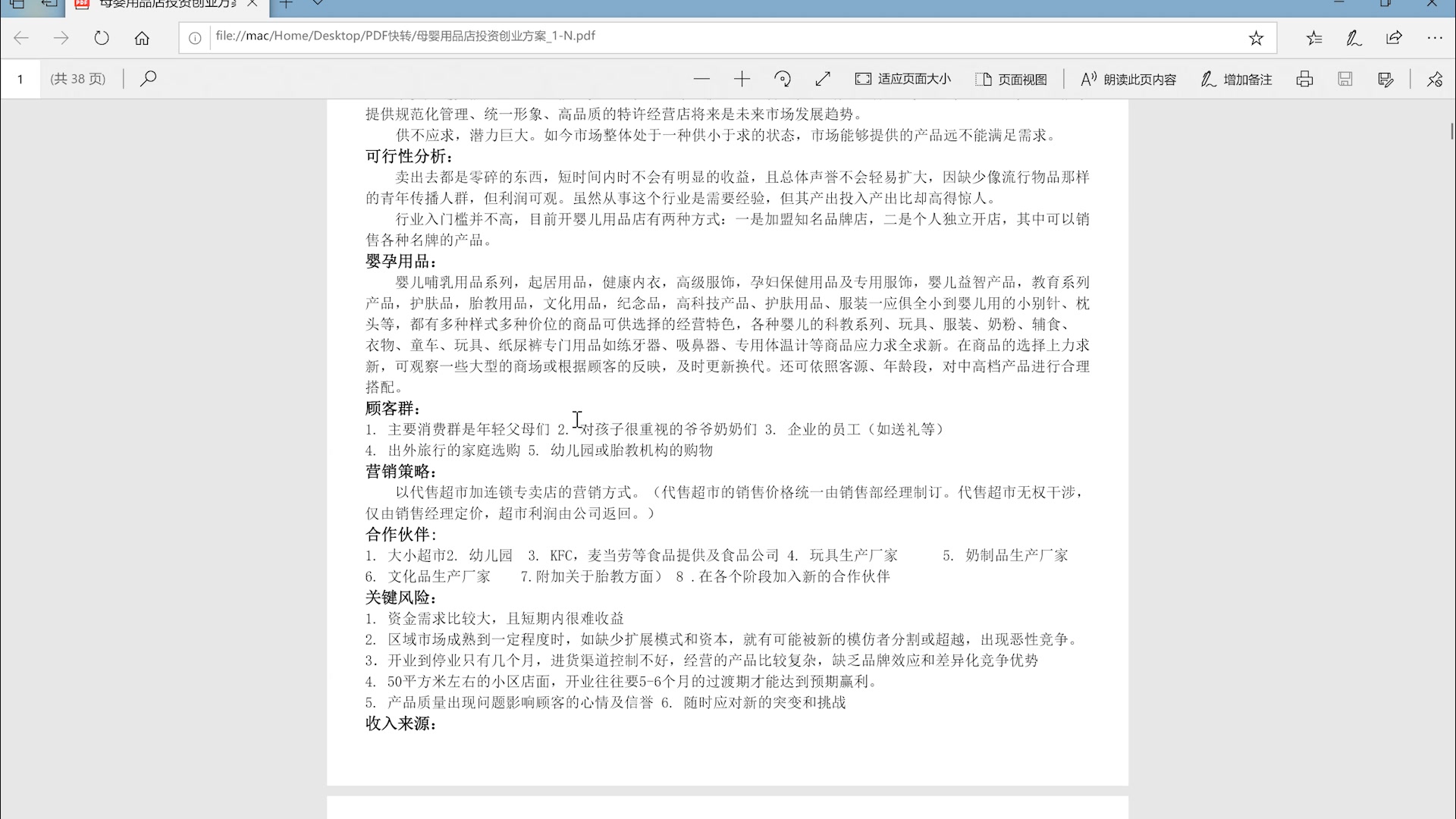Click the page number input field
Image resolution: width=1456 pixels, height=819 pixels.
coord(20,79)
